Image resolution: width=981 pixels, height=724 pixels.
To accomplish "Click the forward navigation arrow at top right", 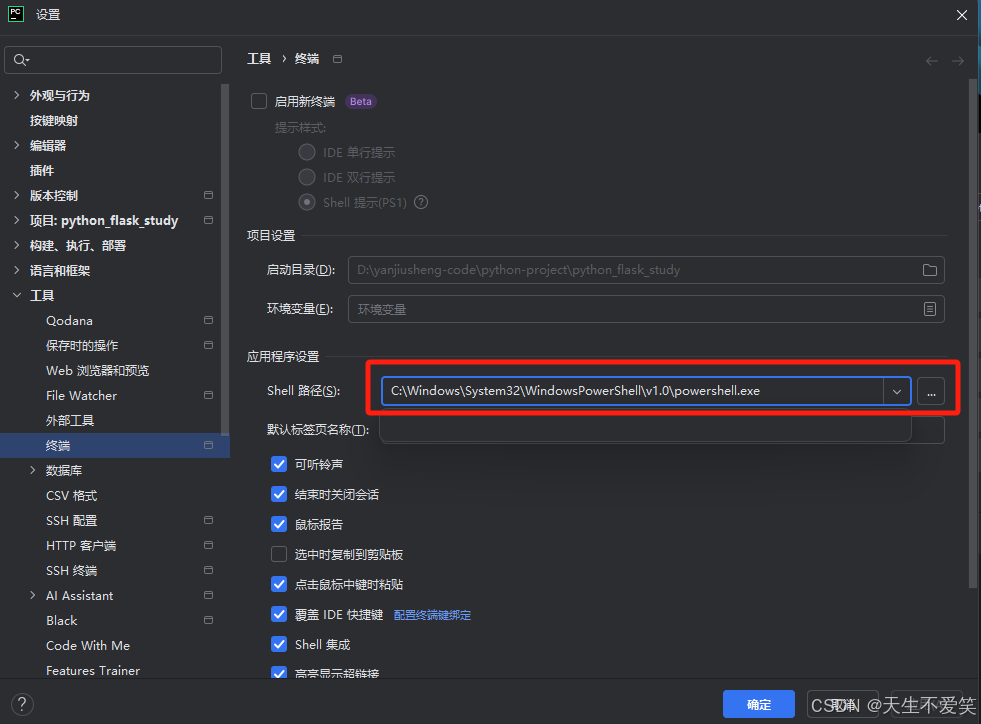I will [x=957, y=60].
